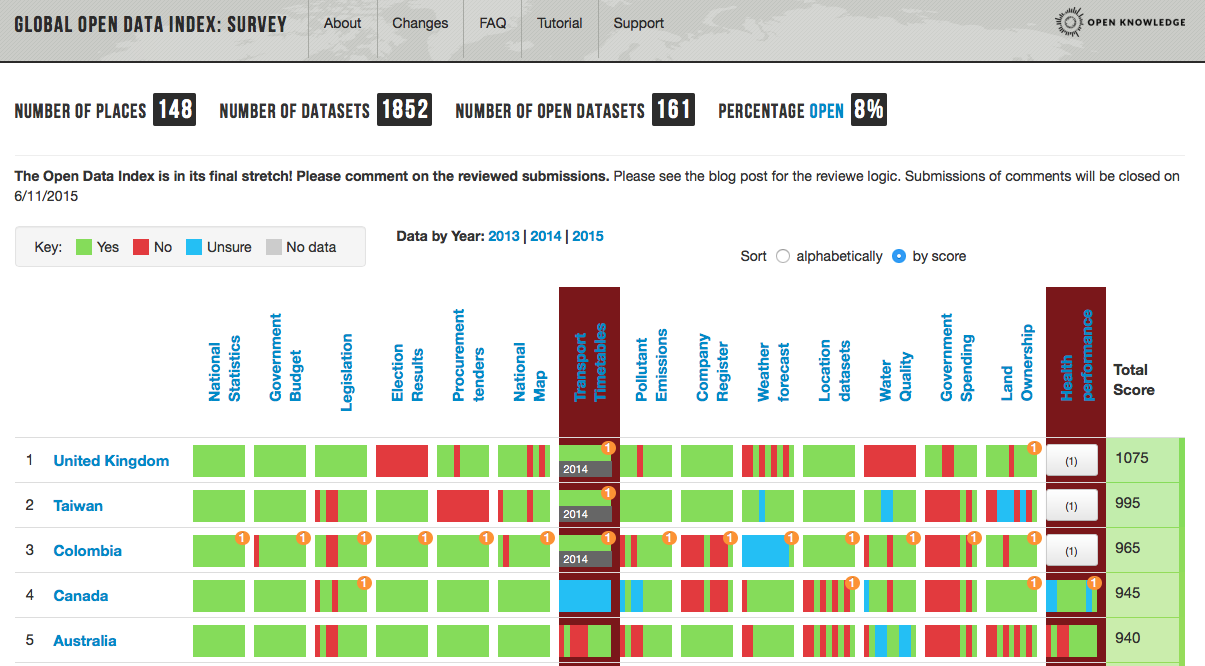This screenshot has height=666, width=1205.
Task: Click orange badge on Canada Land Ownership
Action: coord(1034,583)
